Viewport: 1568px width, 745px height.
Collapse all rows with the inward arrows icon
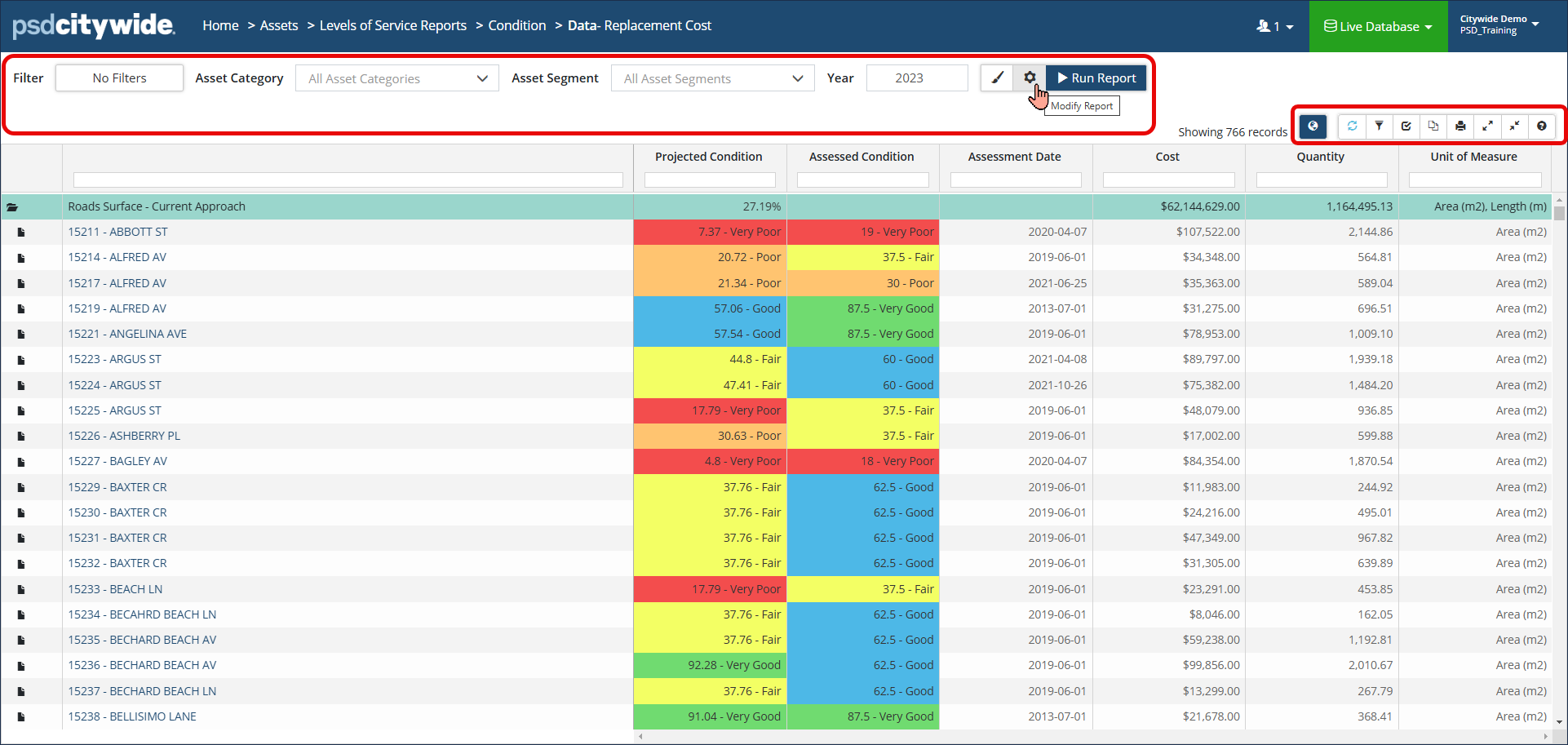pos(1514,126)
